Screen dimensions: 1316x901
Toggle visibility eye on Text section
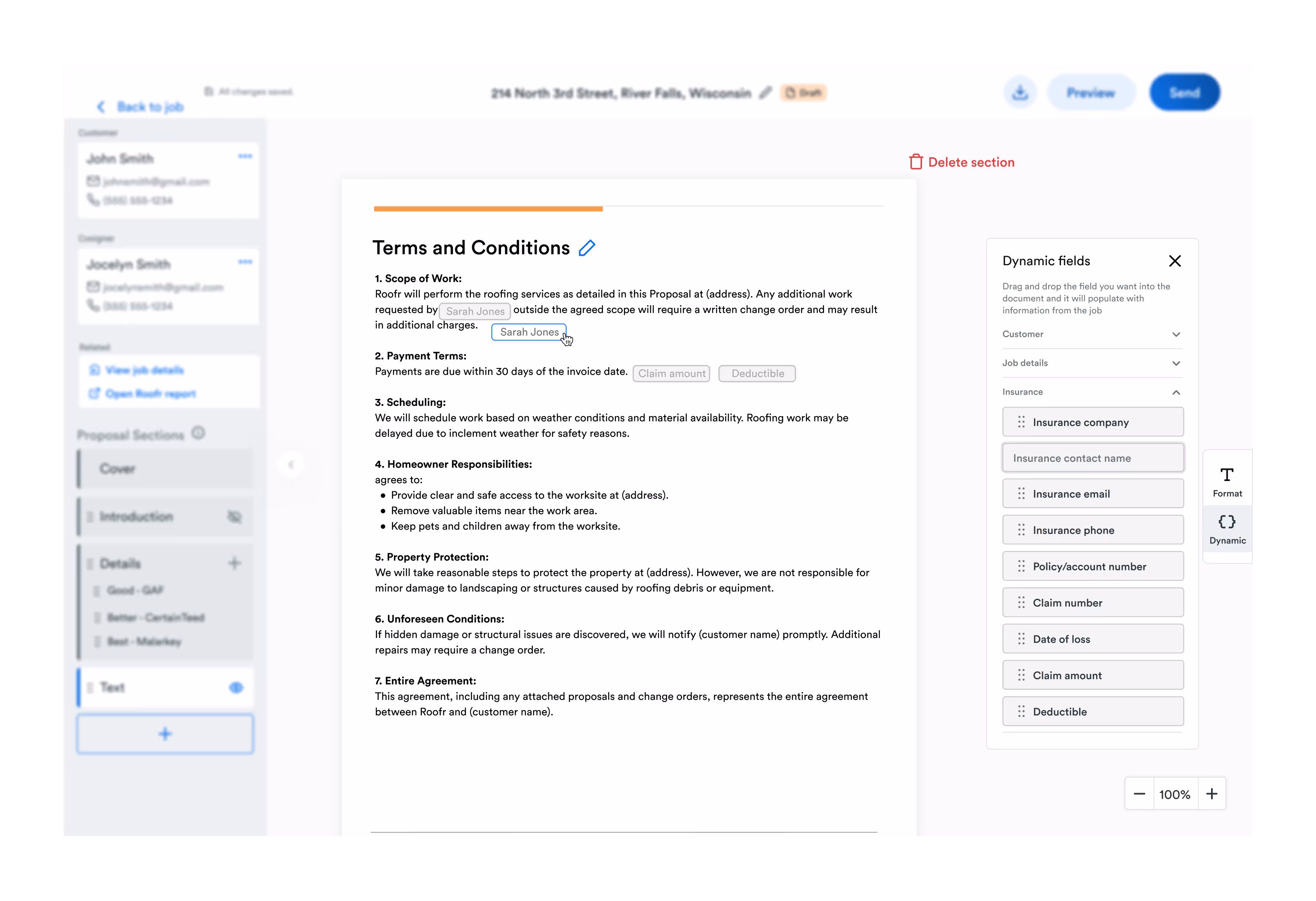point(236,688)
